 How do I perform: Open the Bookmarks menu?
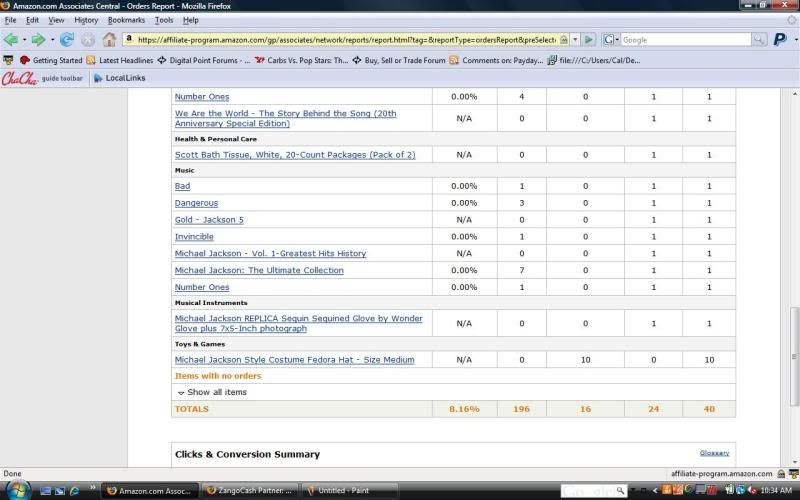coord(126,20)
